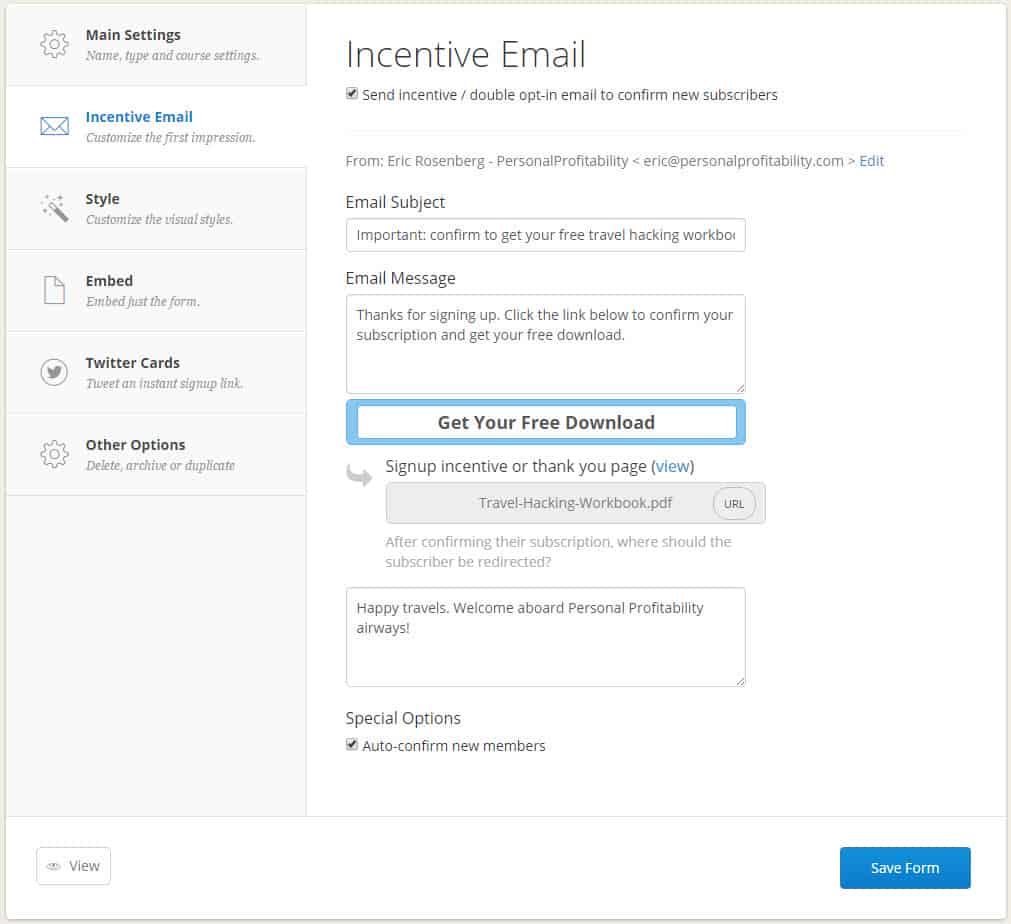Select the Embed tab
The height and width of the screenshot is (924, 1011).
point(109,280)
